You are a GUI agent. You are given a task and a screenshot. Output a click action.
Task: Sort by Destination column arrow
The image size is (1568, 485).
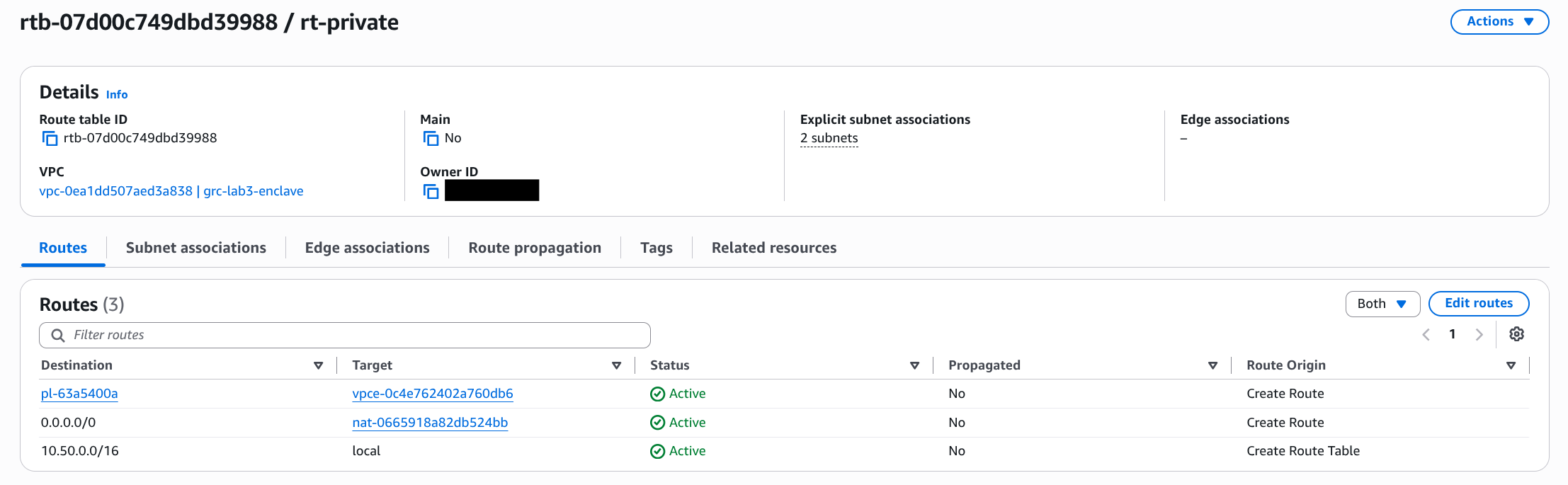(318, 365)
